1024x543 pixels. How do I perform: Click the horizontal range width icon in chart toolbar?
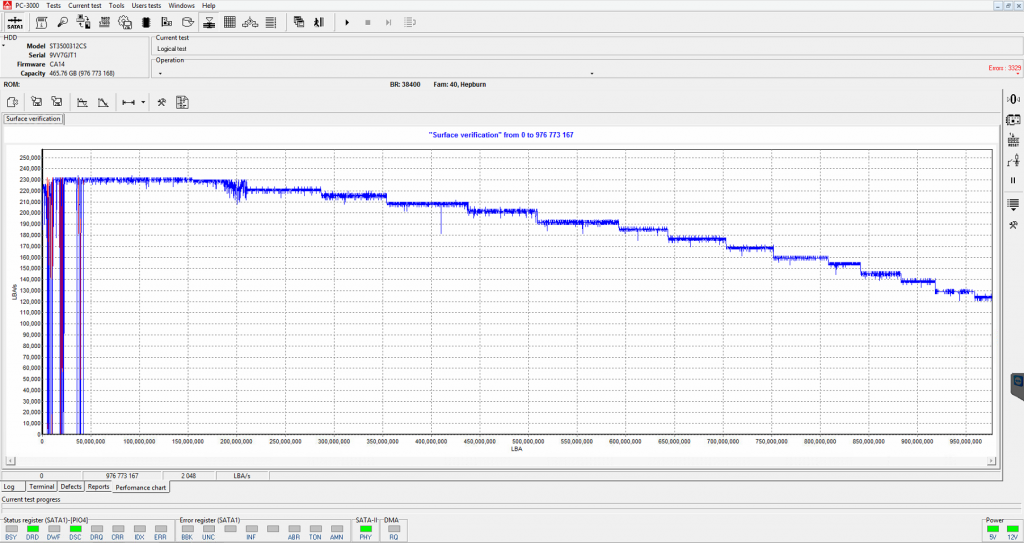click(128, 102)
